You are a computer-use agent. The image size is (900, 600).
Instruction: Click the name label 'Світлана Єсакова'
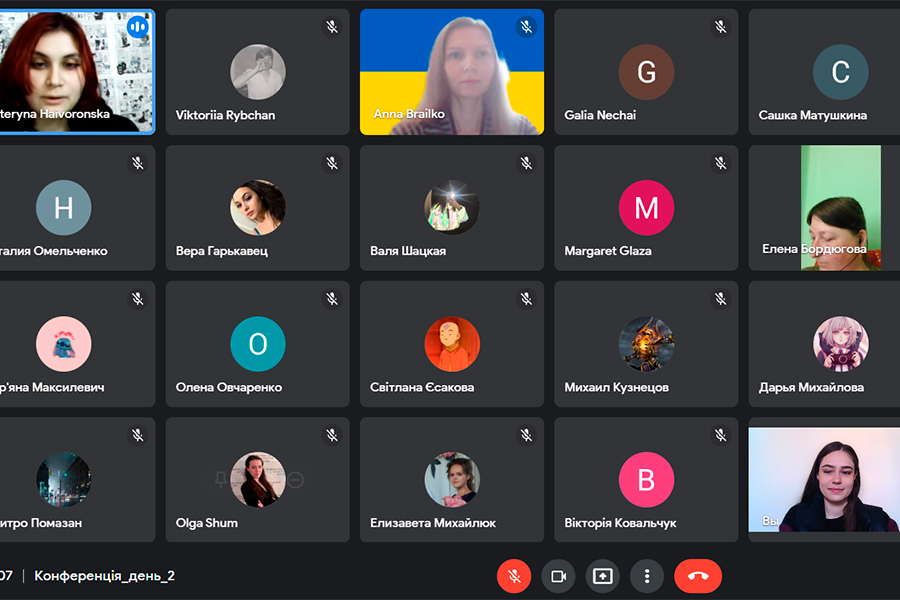[x=422, y=387]
